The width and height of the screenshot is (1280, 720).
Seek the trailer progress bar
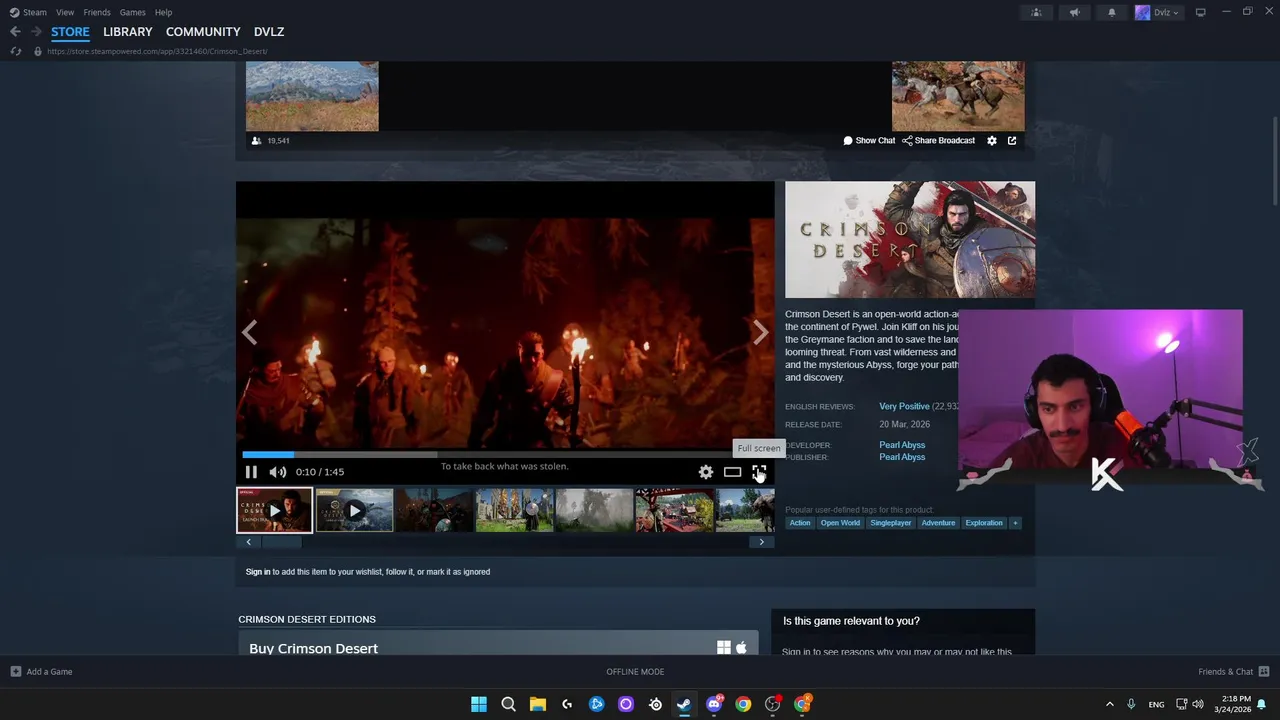point(505,455)
